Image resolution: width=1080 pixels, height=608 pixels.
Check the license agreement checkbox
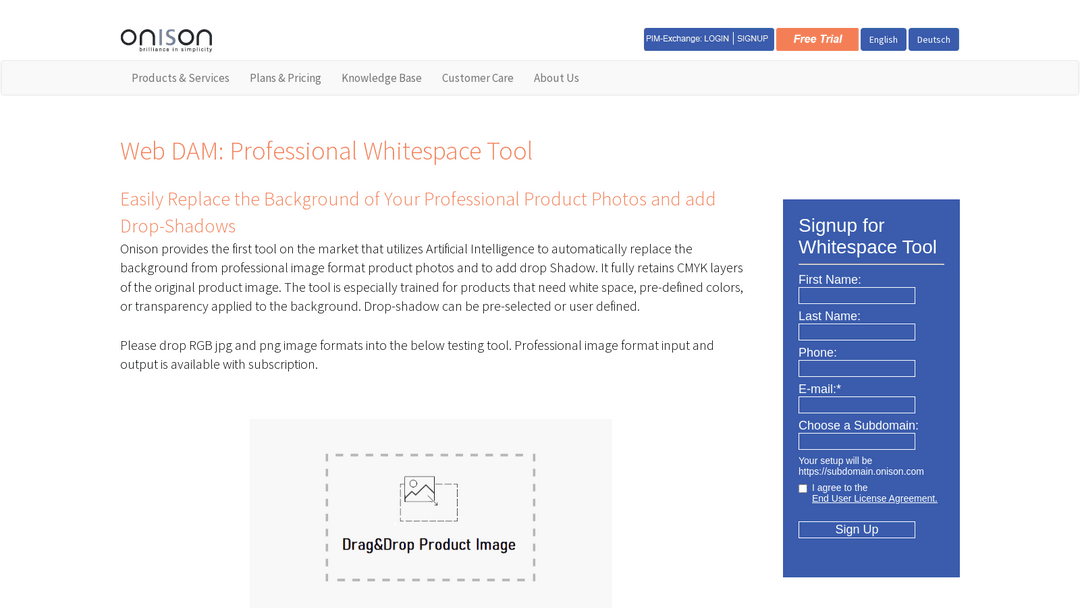tap(802, 488)
